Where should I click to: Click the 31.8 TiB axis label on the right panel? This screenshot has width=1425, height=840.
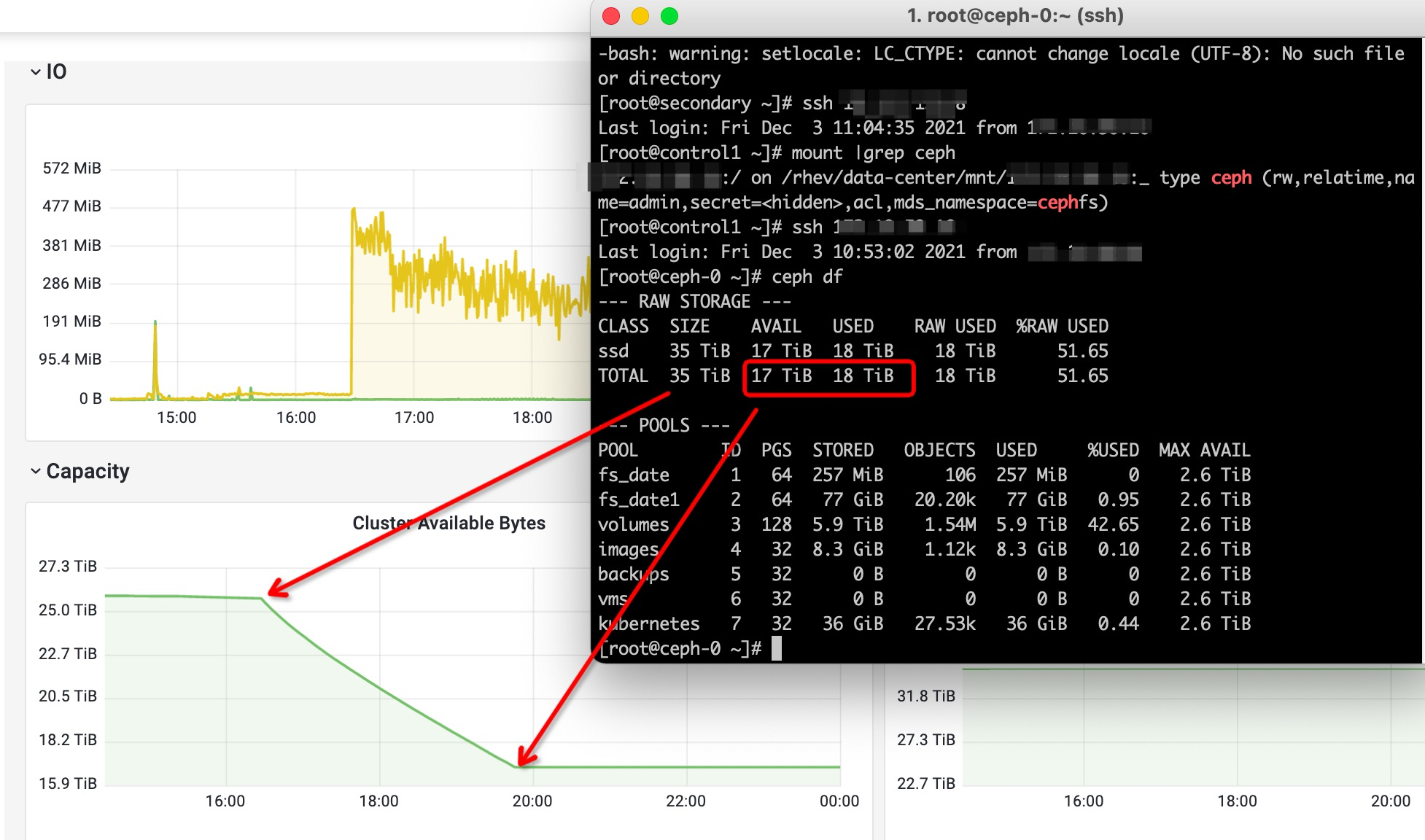coord(925,696)
